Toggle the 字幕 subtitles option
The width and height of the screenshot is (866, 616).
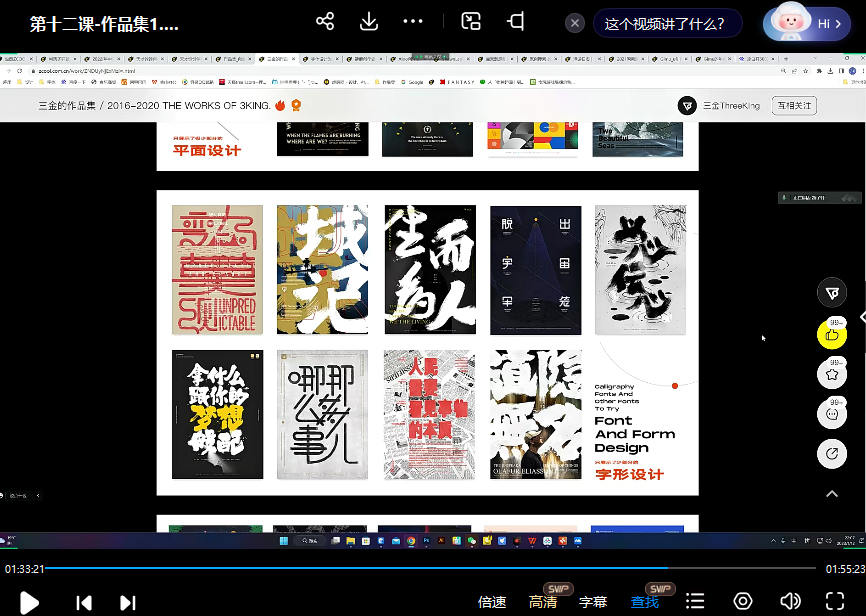(x=593, y=602)
